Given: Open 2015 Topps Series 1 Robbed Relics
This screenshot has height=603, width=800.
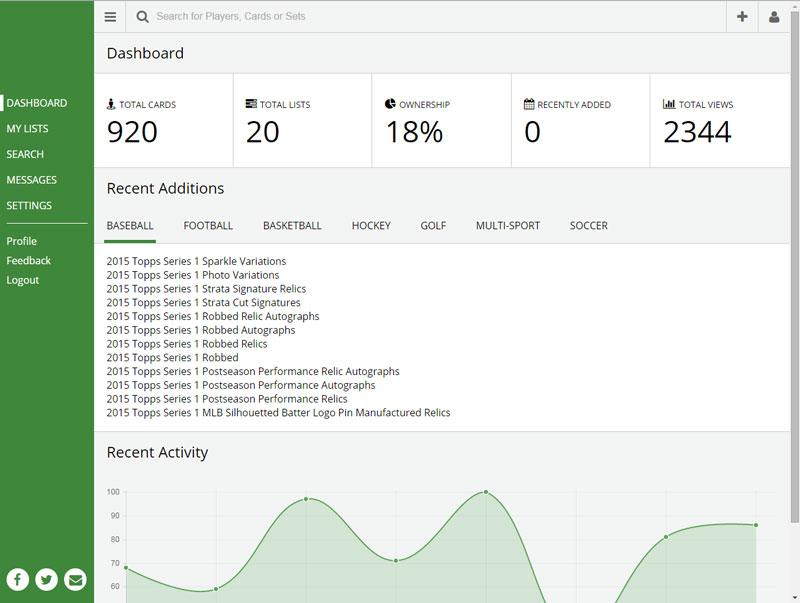Looking at the screenshot, I should 187,344.
